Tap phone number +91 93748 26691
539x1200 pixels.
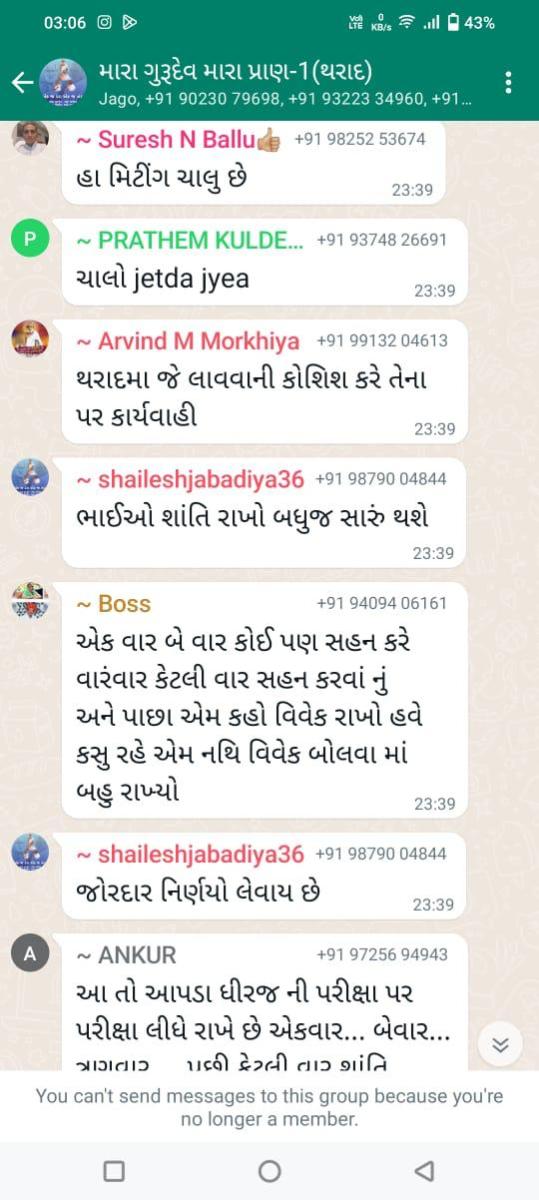(382, 240)
